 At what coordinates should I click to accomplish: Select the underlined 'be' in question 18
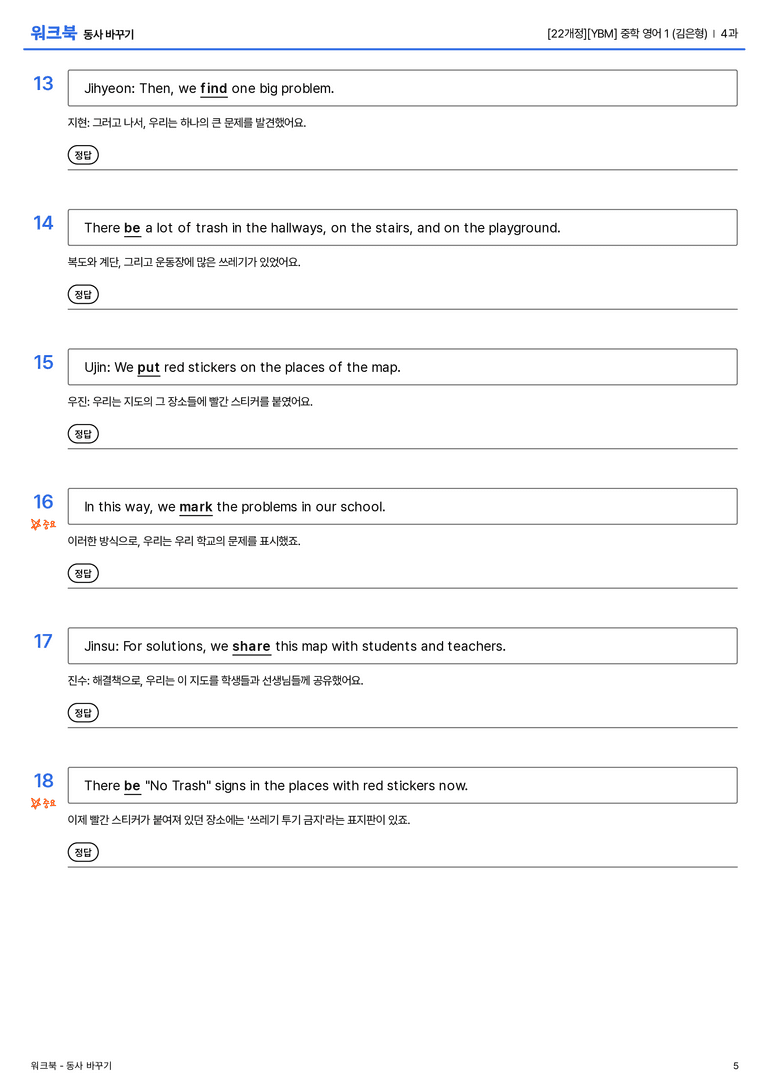pos(132,785)
